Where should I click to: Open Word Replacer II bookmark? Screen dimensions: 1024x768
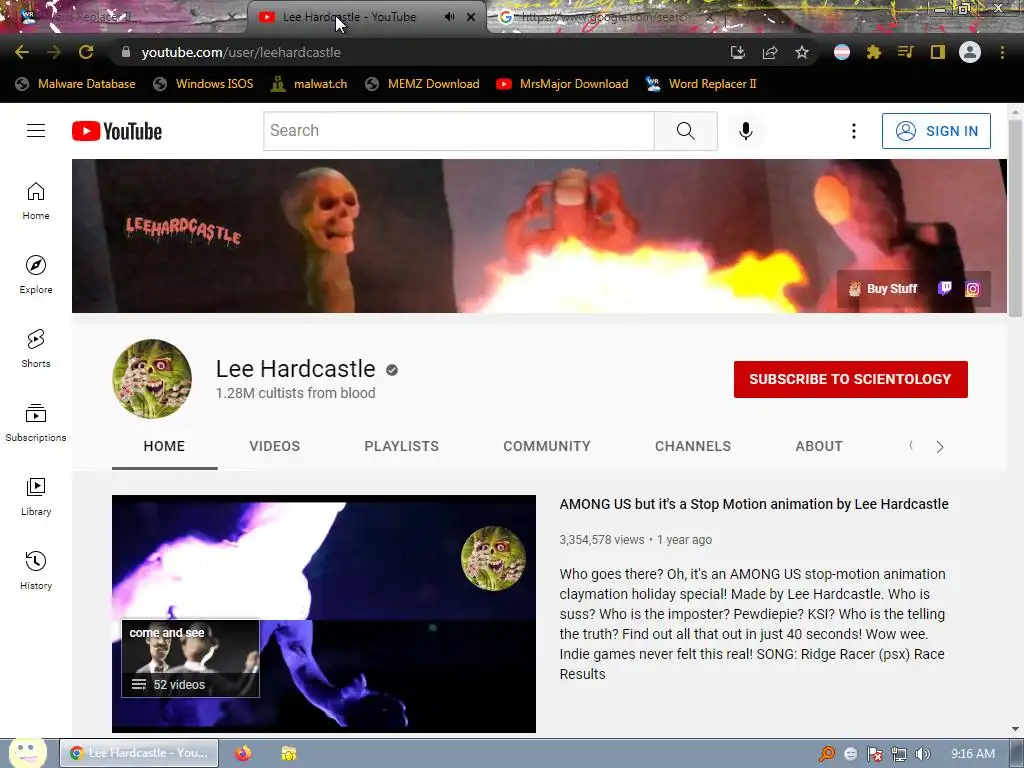point(701,84)
